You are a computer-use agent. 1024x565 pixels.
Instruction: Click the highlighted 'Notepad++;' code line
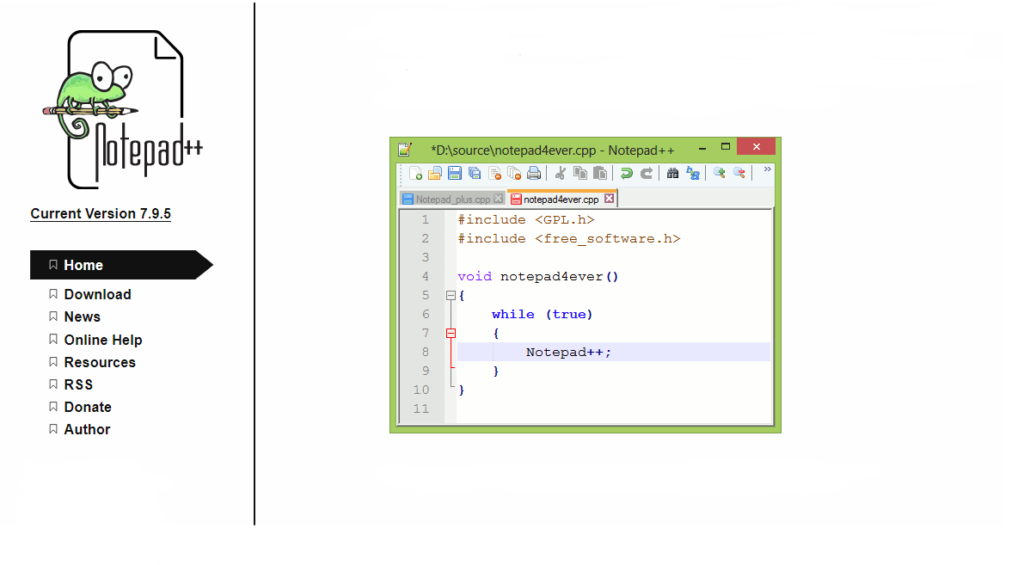tap(613, 352)
